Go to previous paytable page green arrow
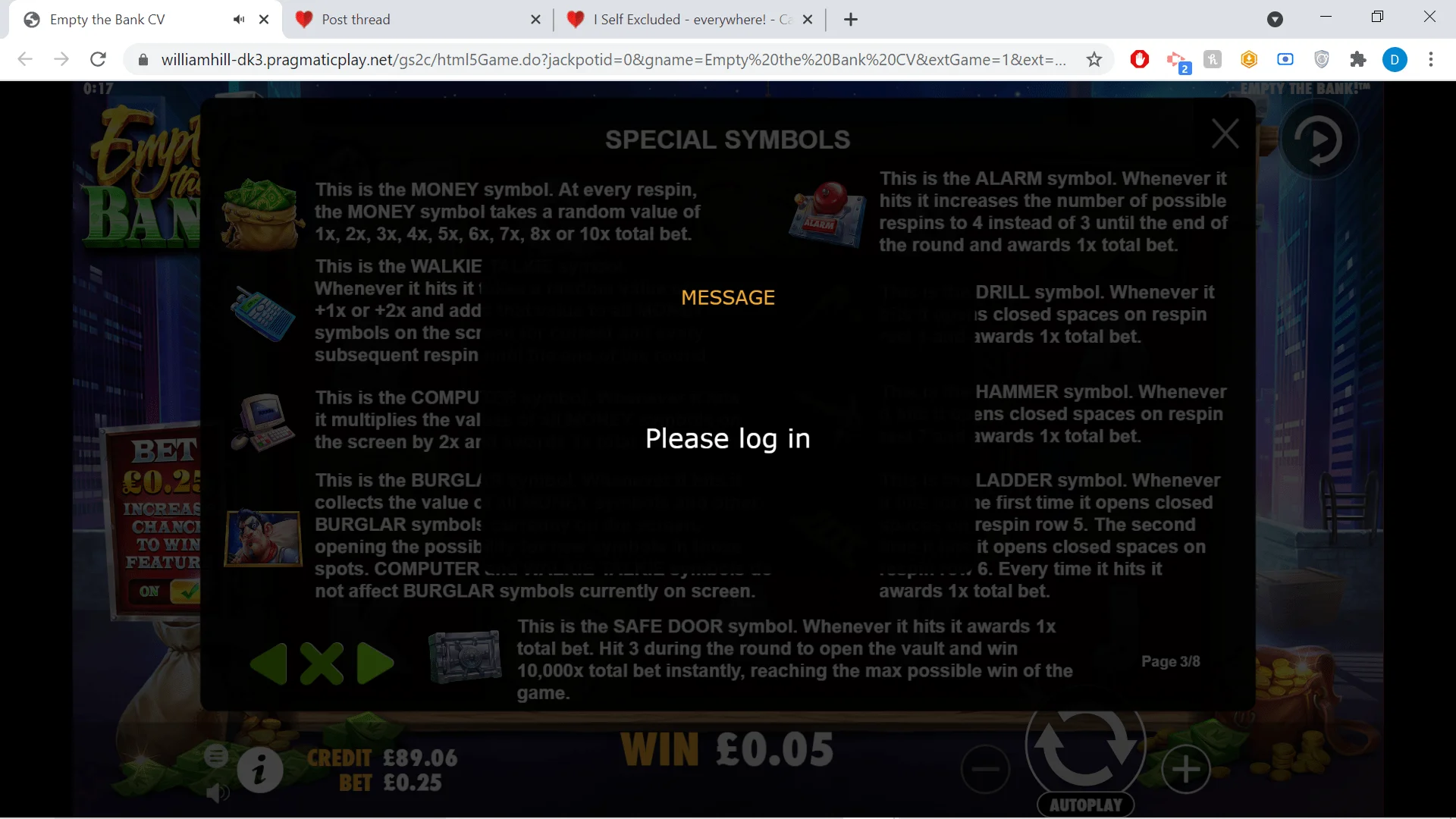 click(268, 664)
